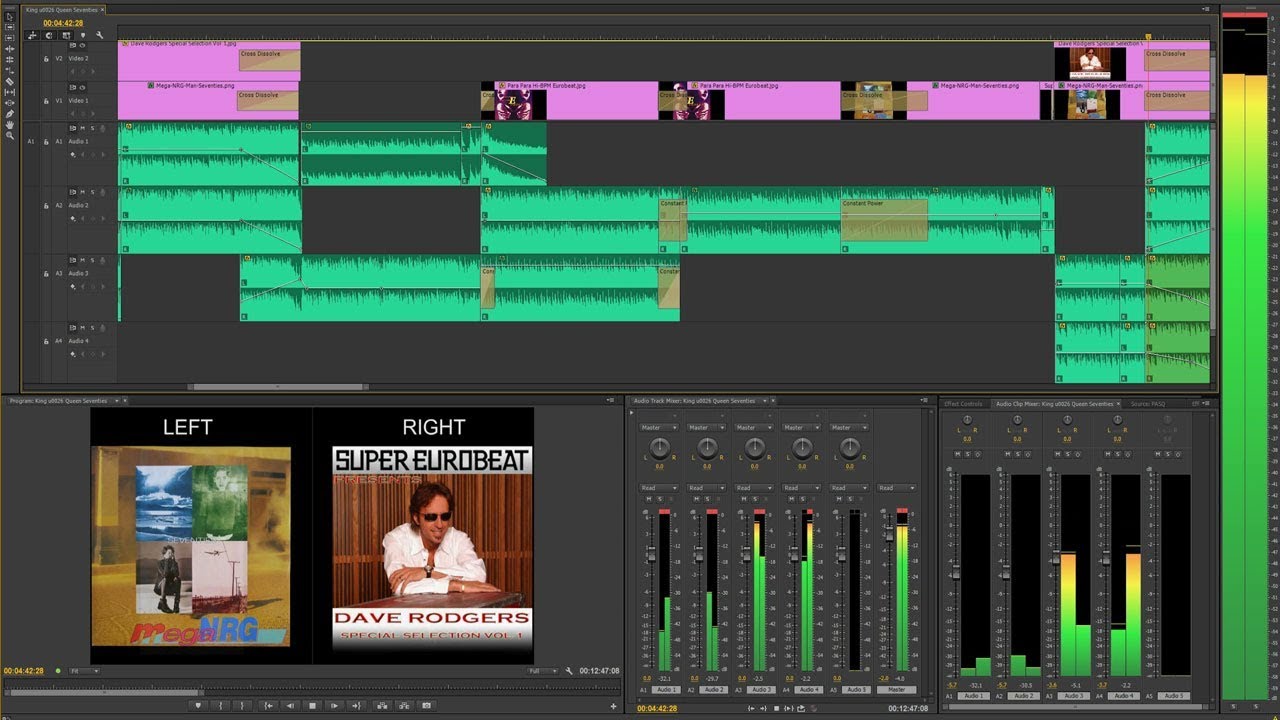Click Audio 1 name in Track Mixer

(667, 690)
